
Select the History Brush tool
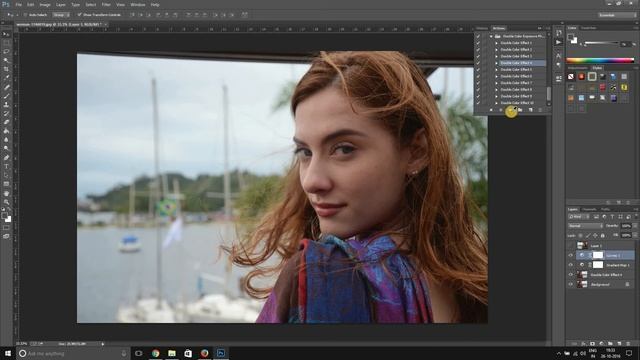6,113
